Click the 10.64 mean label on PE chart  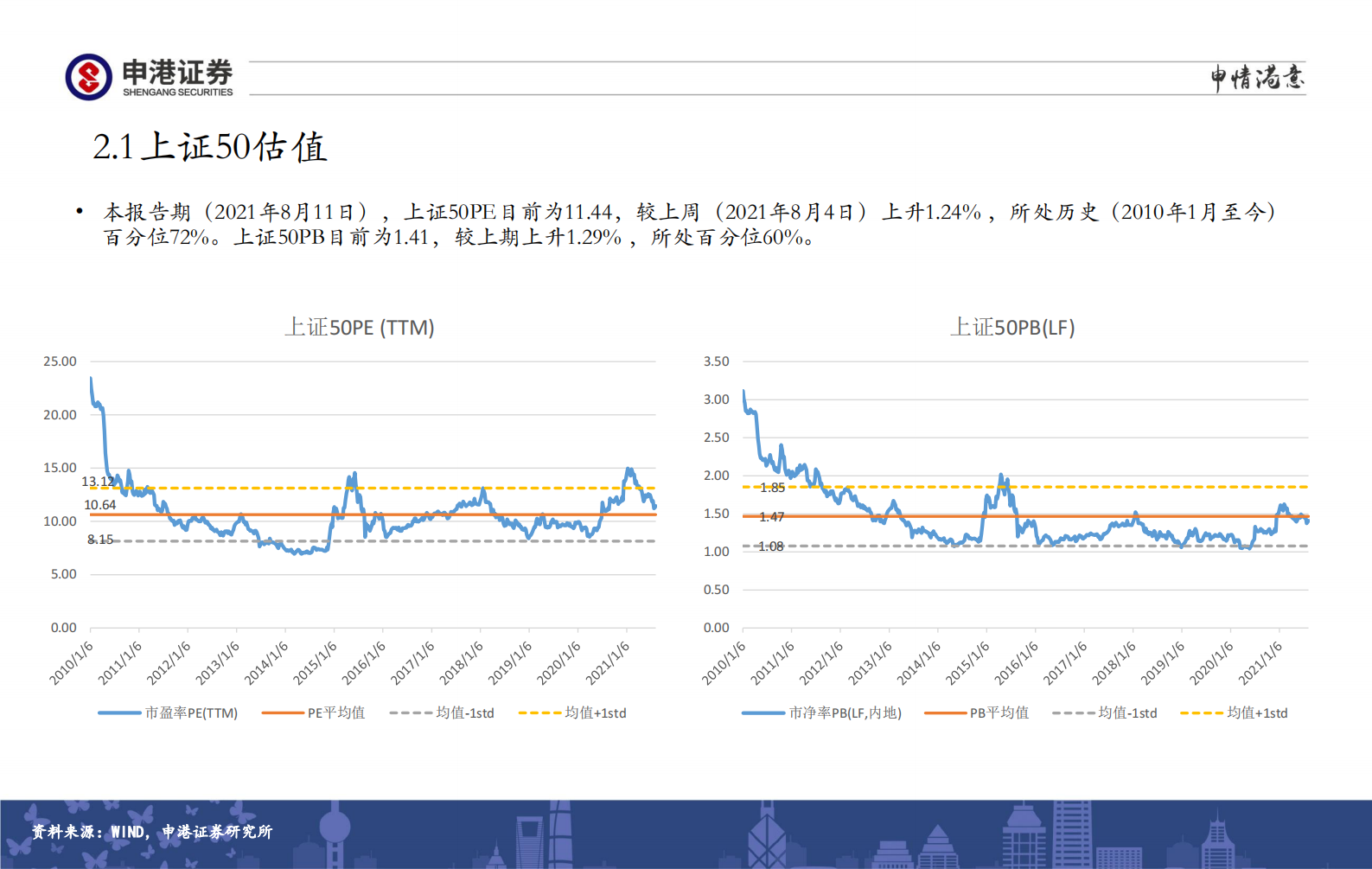[x=99, y=505]
